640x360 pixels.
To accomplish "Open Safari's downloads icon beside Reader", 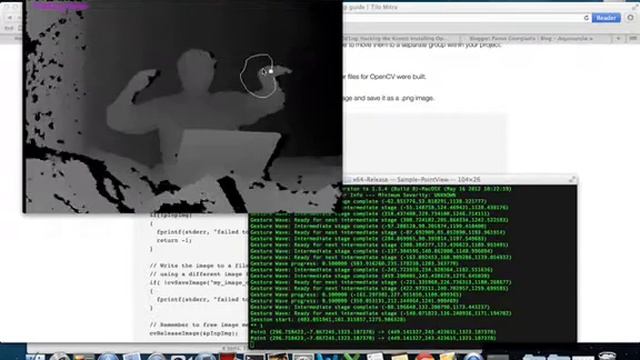I will 630,18.
